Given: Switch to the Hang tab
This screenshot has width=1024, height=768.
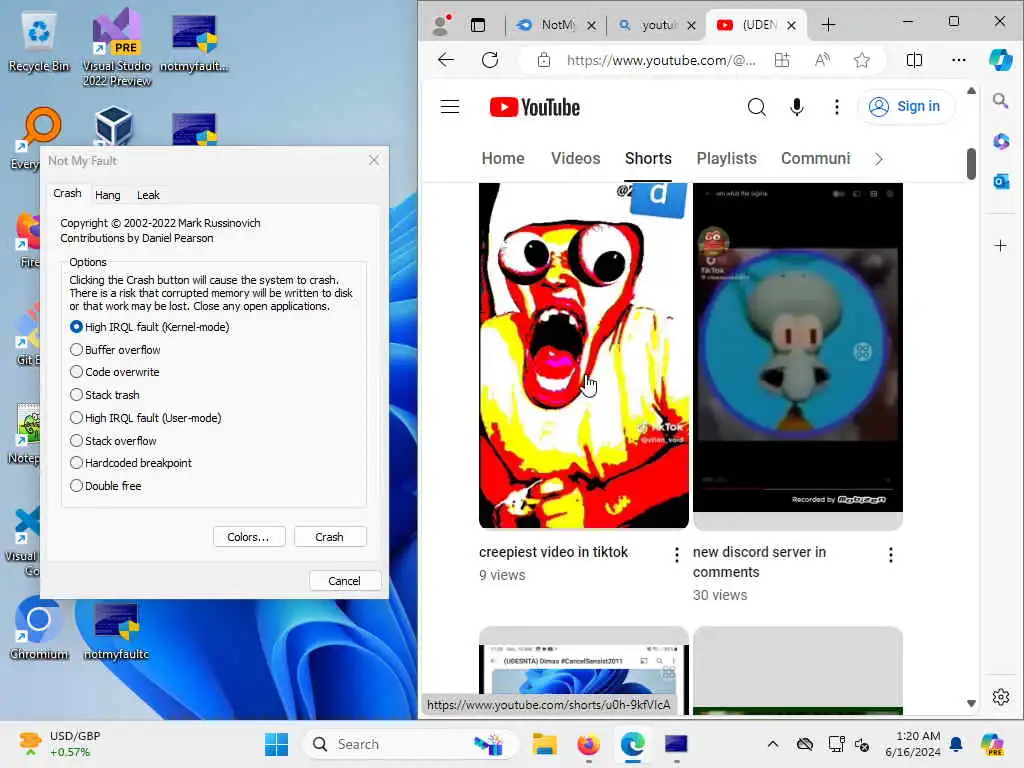Looking at the screenshot, I should click(108, 195).
